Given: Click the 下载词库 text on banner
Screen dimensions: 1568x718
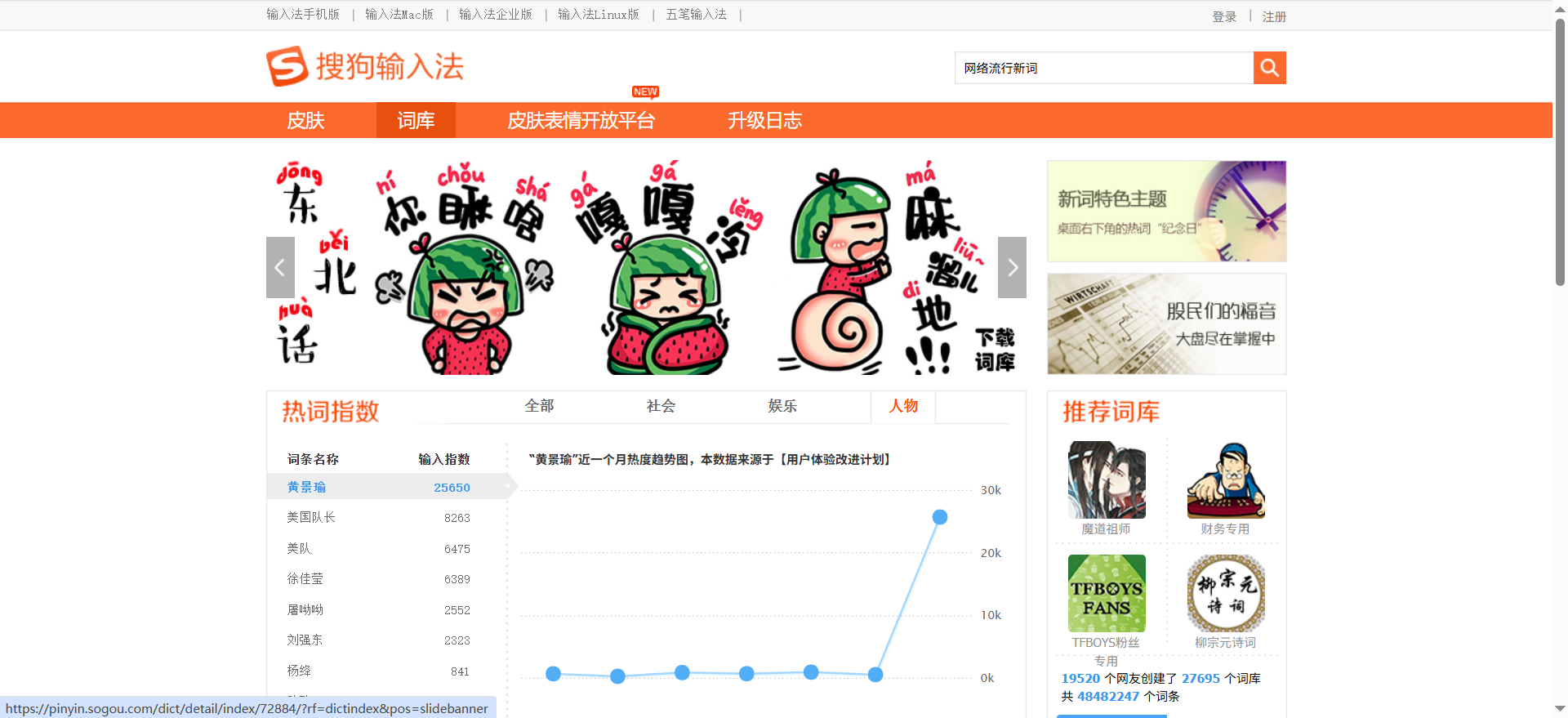Looking at the screenshot, I should tap(994, 350).
